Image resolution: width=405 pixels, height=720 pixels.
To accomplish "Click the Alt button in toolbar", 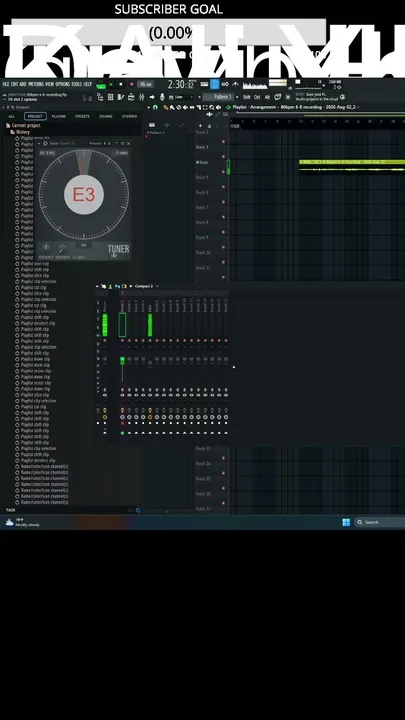I will [x=267, y=97].
